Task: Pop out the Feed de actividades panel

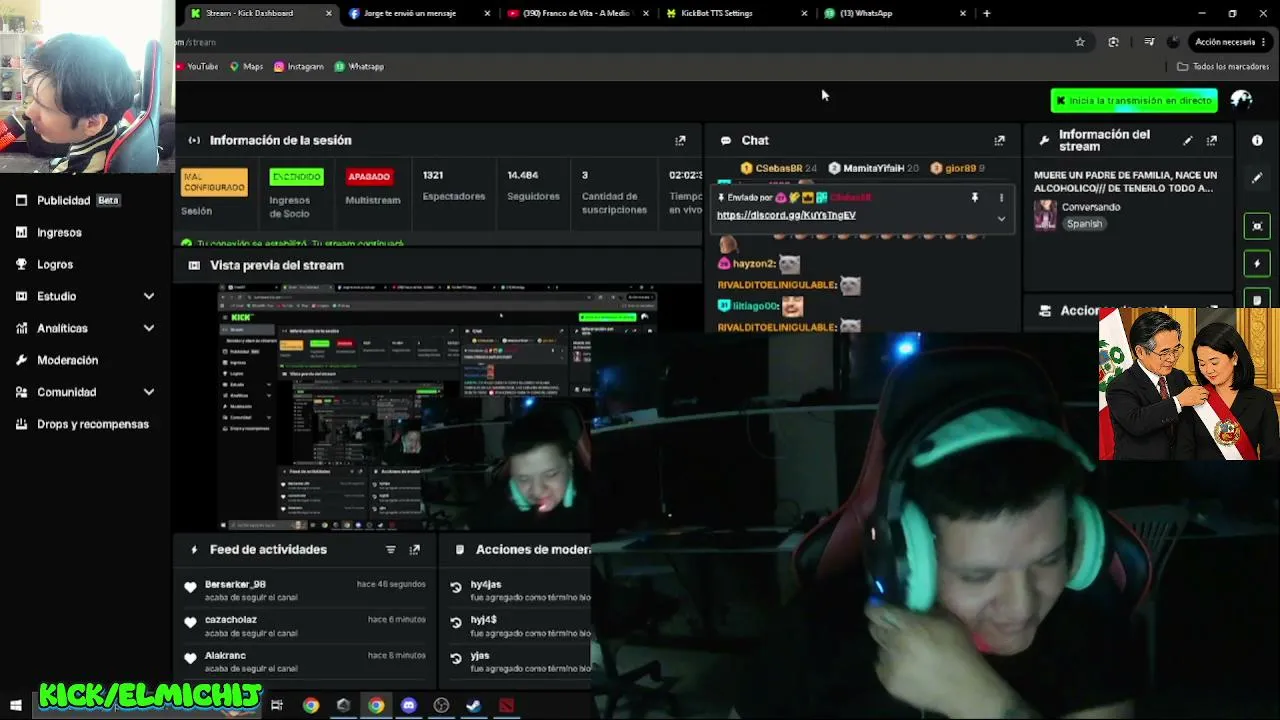Action: click(x=415, y=549)
